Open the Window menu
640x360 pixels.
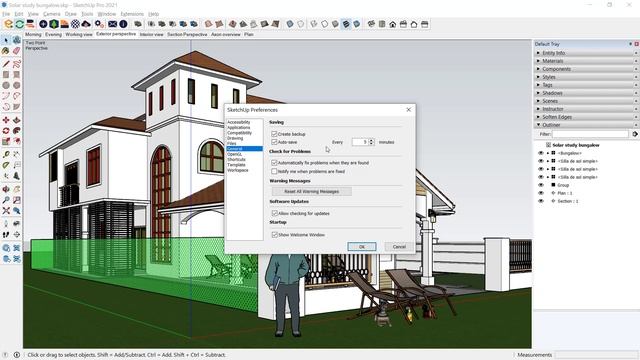tap(107, 14)
